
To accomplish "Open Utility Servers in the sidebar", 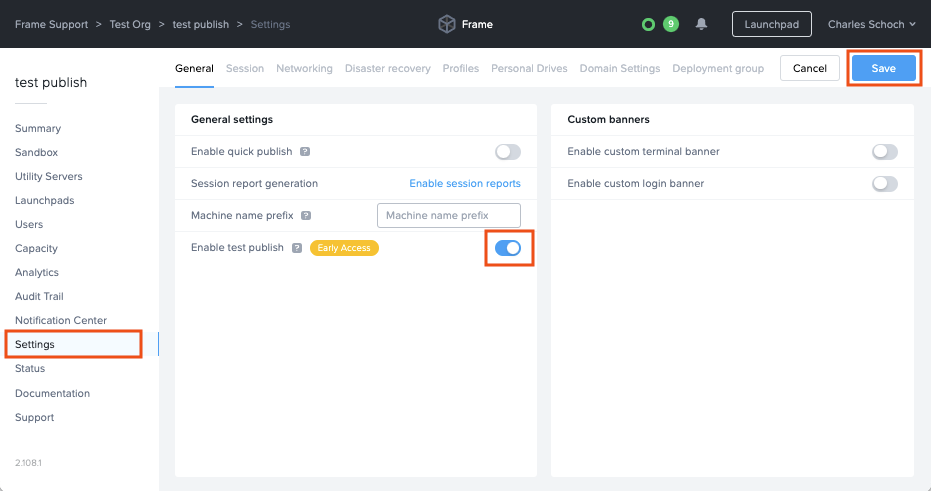I will [49, 176].
